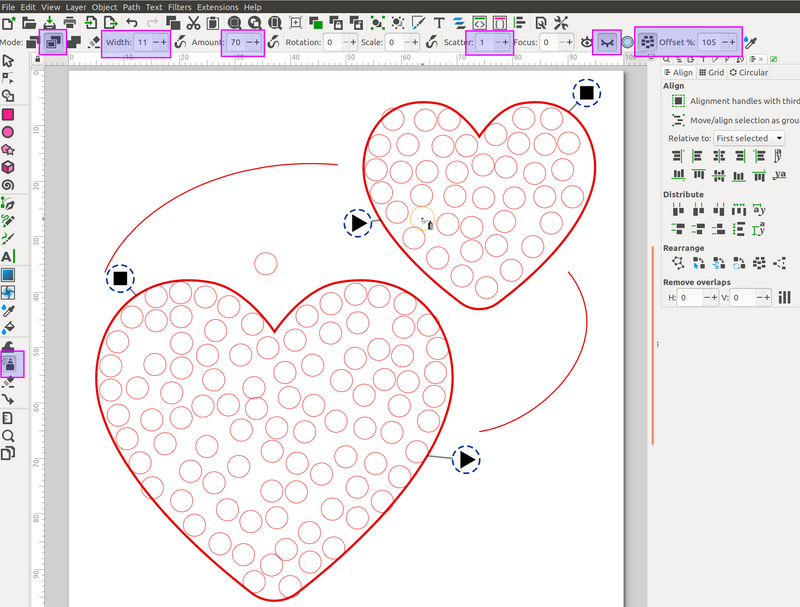Switch to the Grid tab
The image size is (800, 607).
click(711, 73)
